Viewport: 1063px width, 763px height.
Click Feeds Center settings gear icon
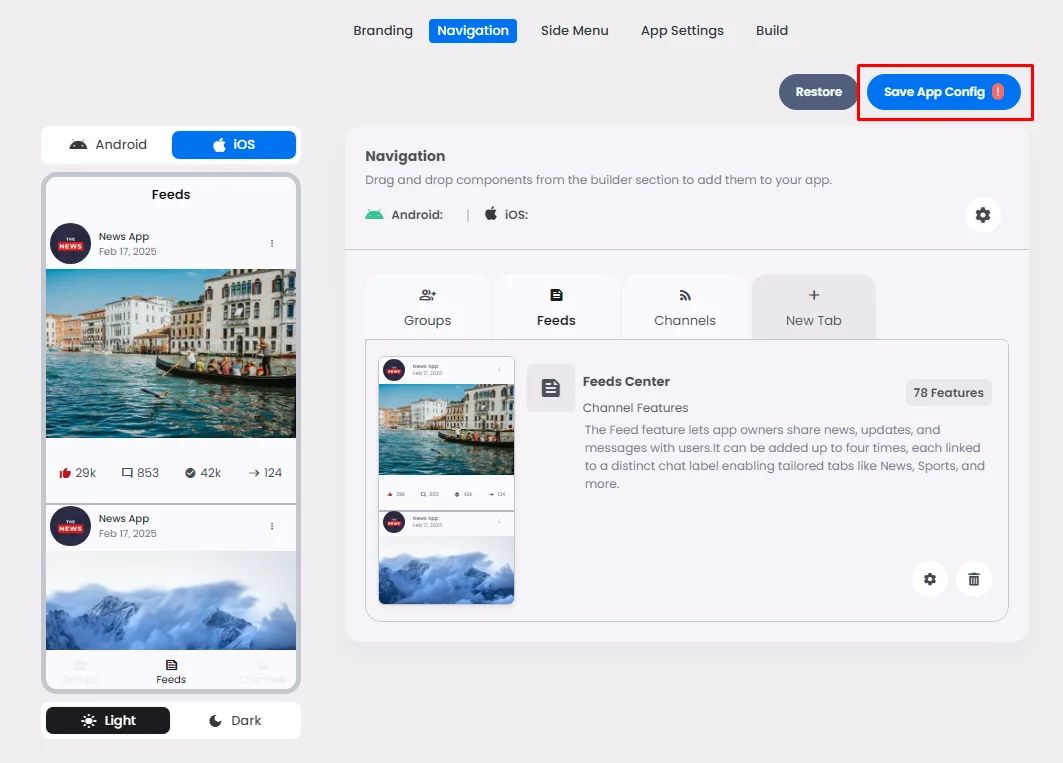929,579
